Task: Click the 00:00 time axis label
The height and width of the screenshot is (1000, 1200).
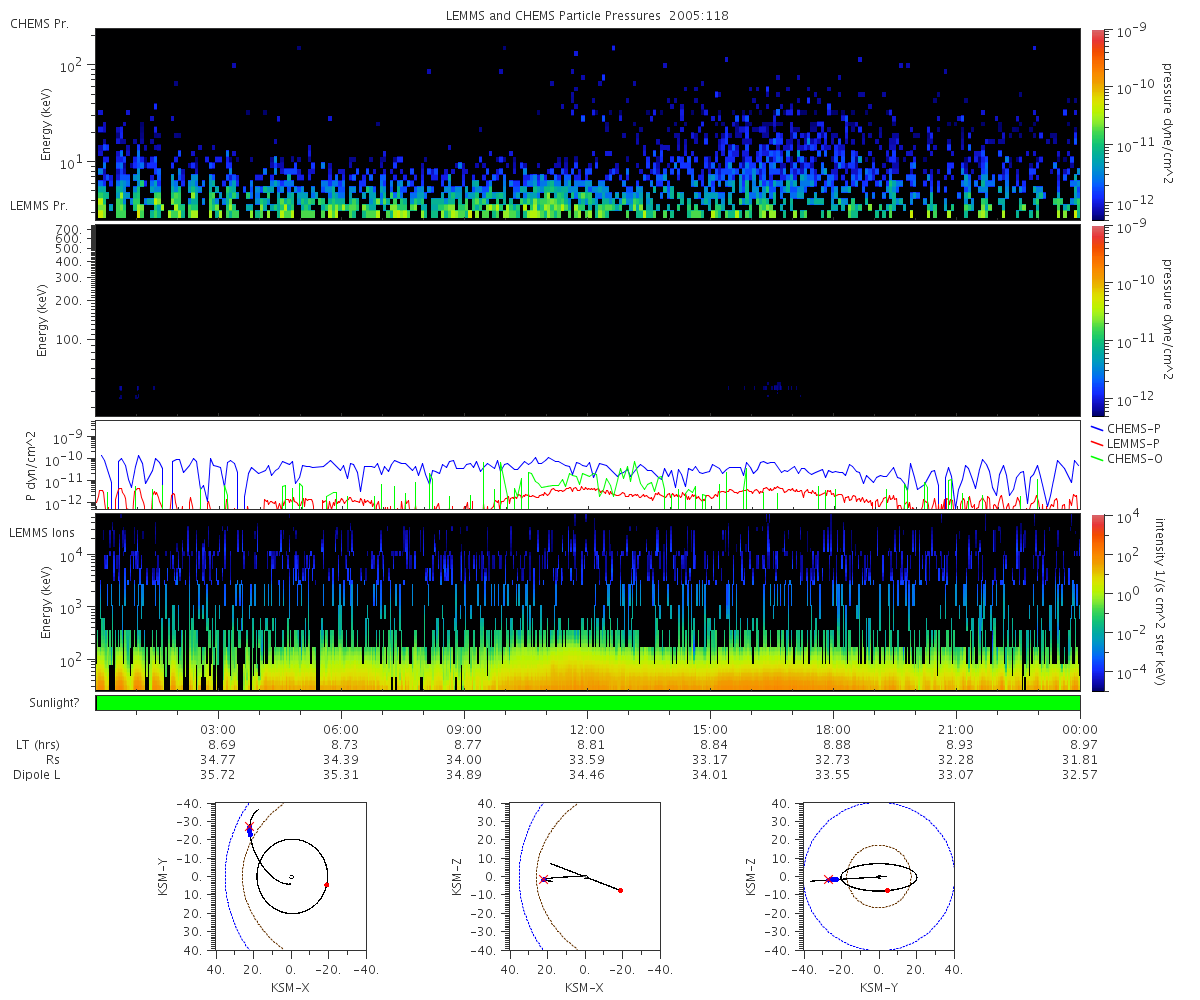Action: coord(1080,730)
